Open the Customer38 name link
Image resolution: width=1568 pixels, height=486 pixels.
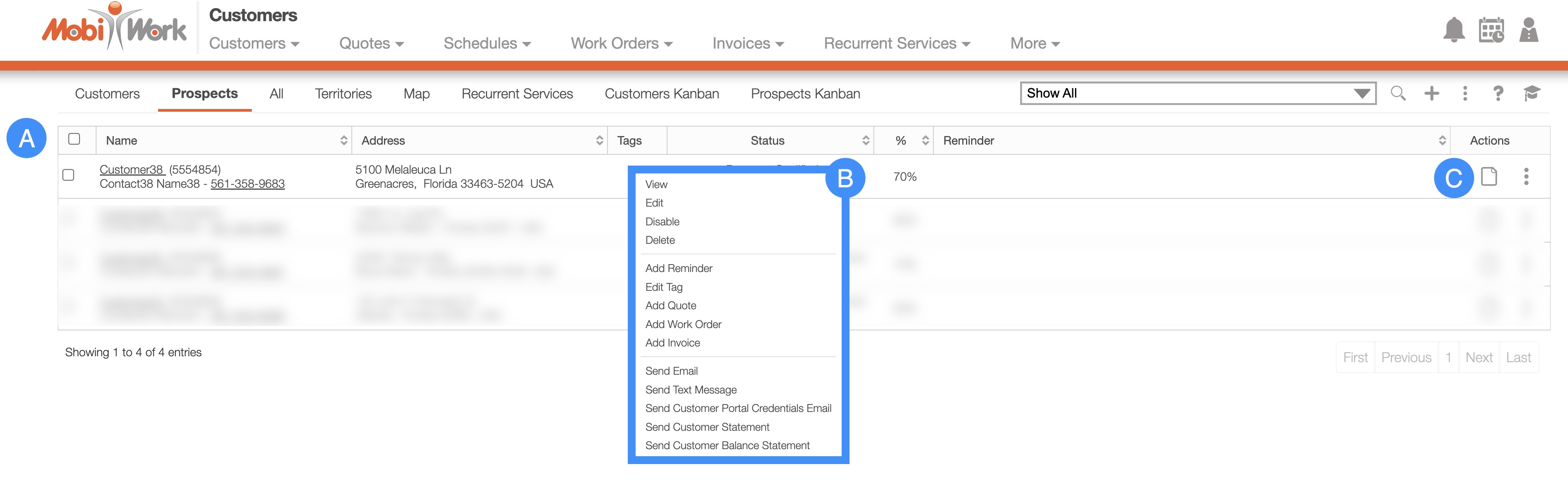tap(131, 169)
